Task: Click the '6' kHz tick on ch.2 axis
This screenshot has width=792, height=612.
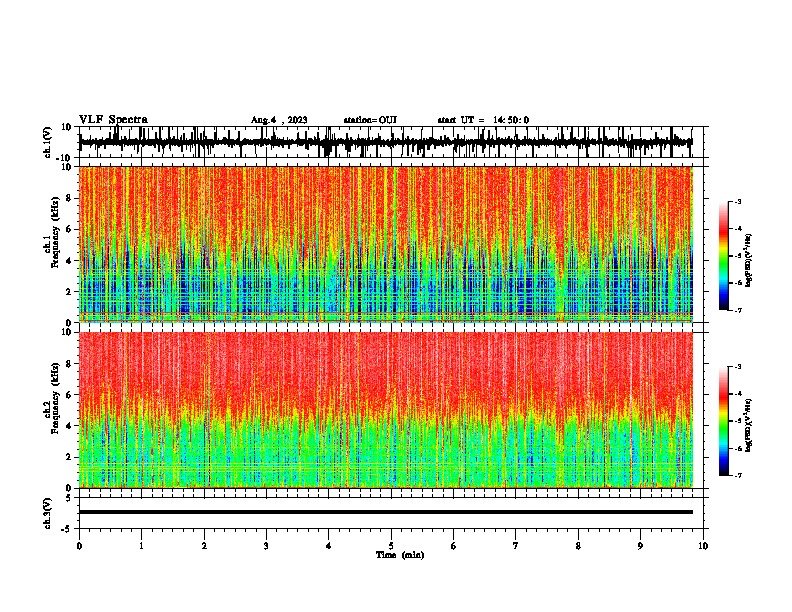Action: pos(69,395)
